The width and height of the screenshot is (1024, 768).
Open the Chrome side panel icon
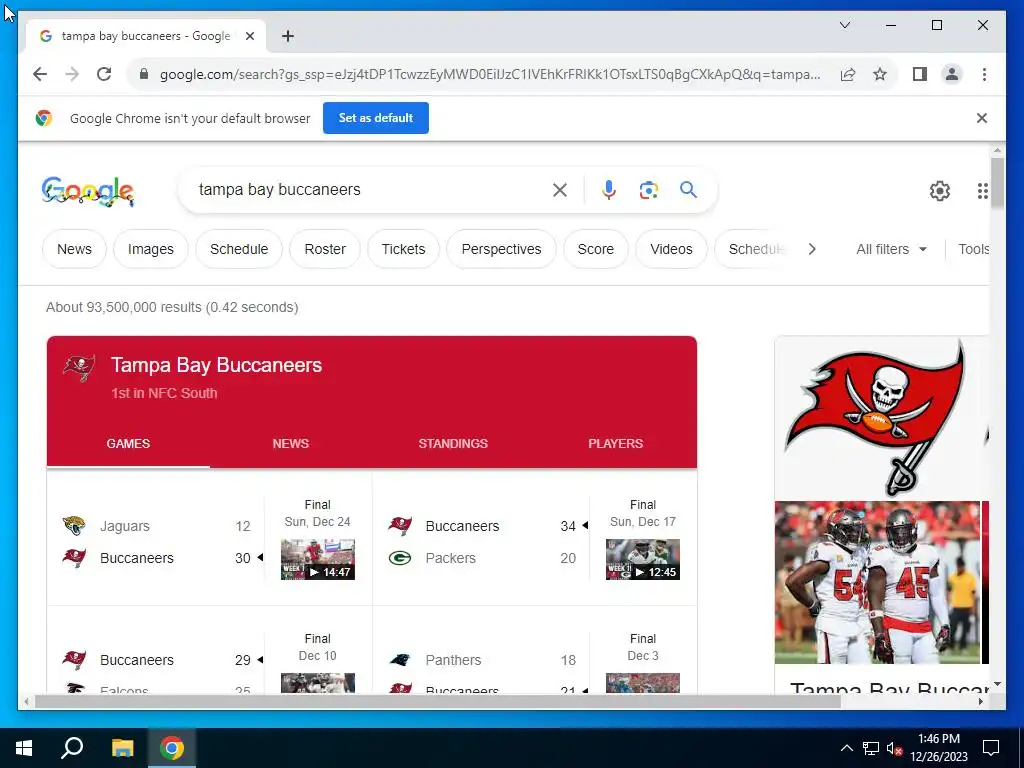coord(920,74)
